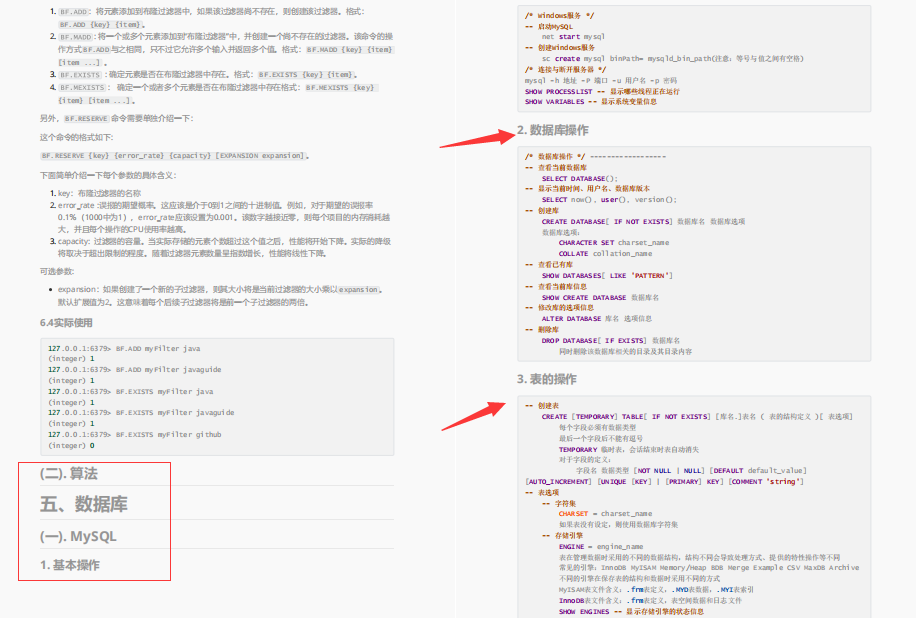
Task: Click the 'CREATE [TEMPORARY] TABLE' statement
Action: click(697, 417)
